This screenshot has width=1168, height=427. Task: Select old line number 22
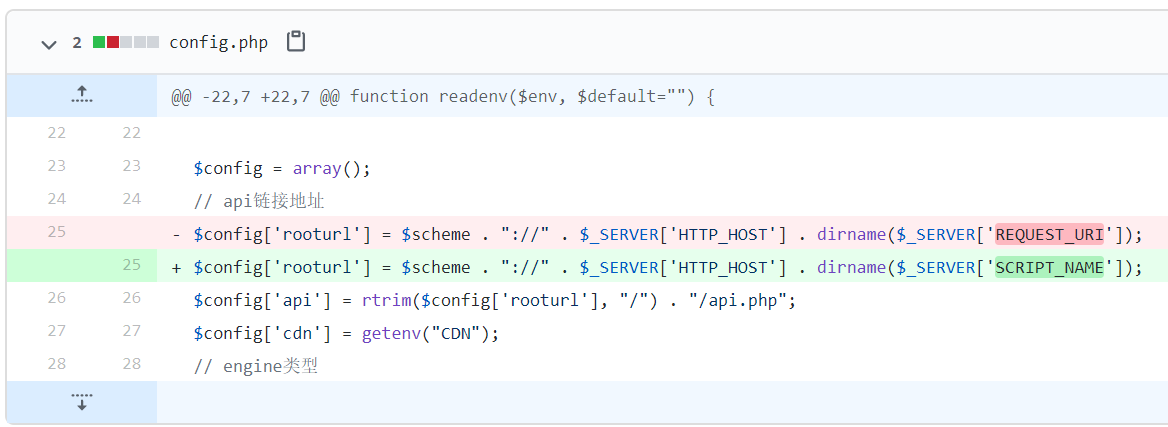56,133
